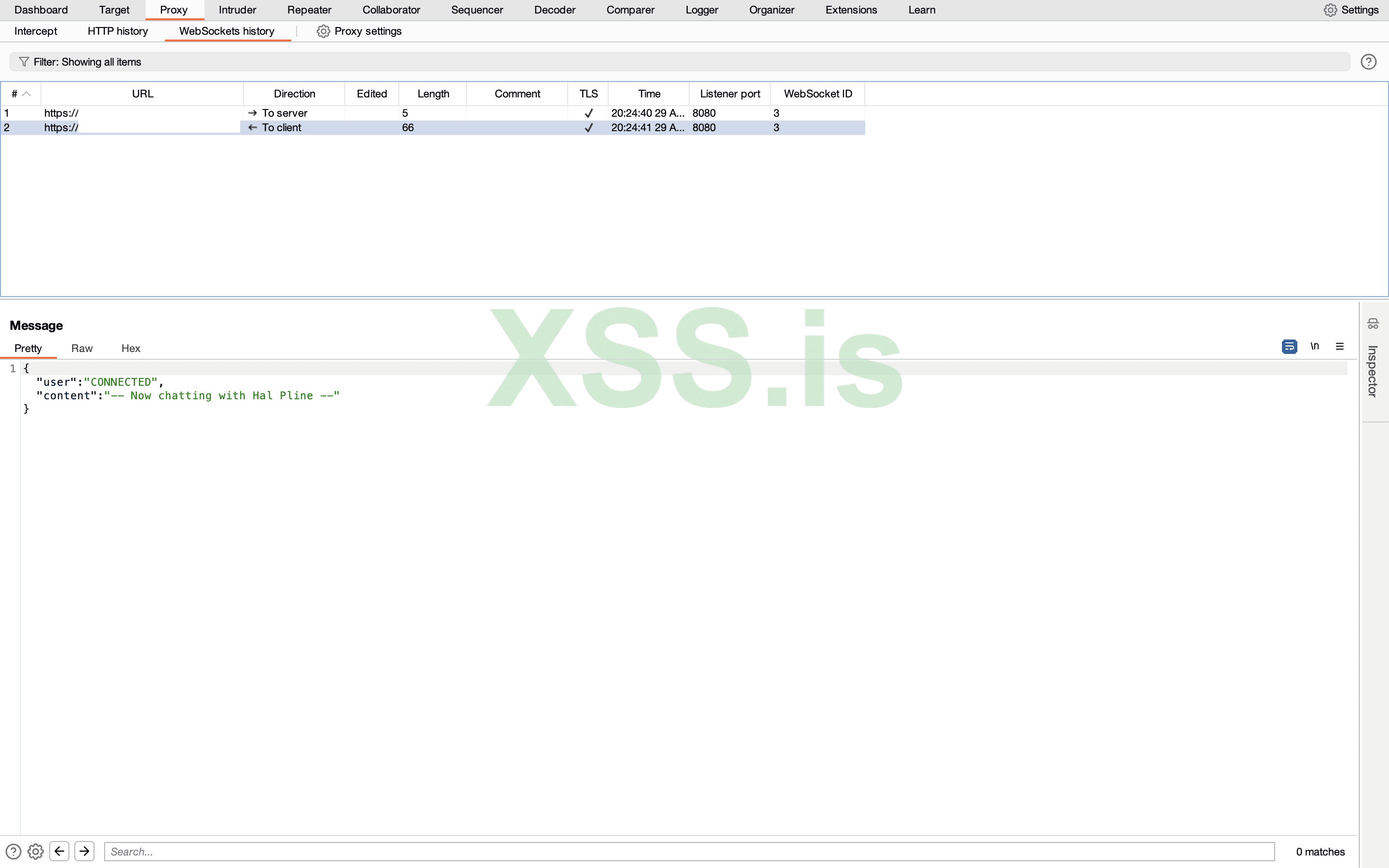Click the help question mark beside the filter bar
The image size is (1389, 868).
tap(1369, 61)
